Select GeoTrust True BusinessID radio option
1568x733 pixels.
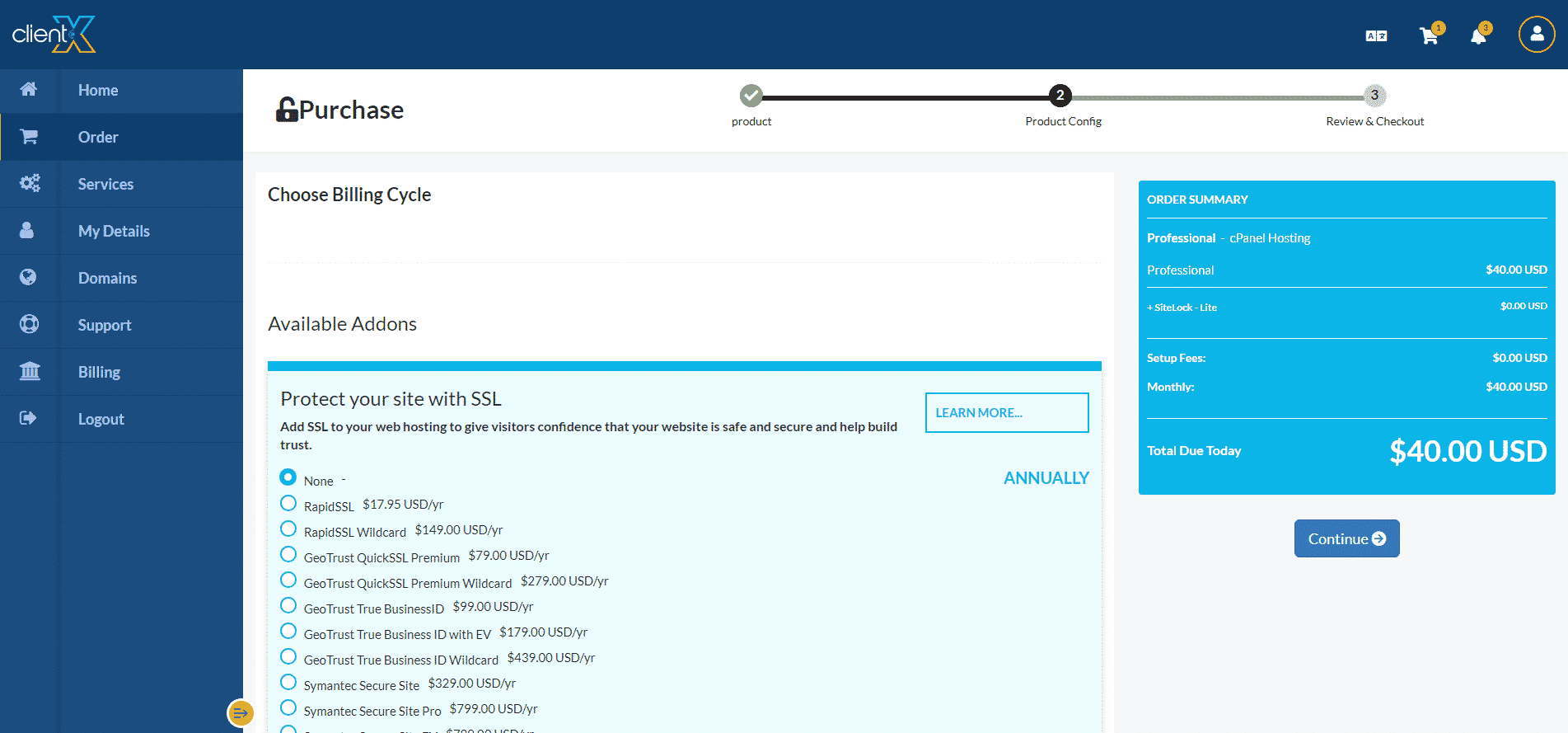click(x=288, y=606)
